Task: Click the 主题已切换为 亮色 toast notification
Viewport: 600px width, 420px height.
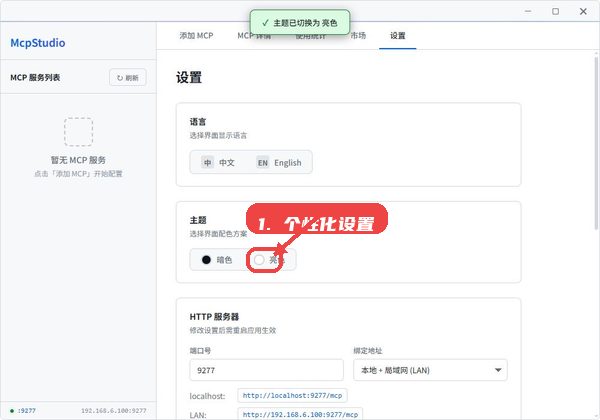Action: click(300, 23)
